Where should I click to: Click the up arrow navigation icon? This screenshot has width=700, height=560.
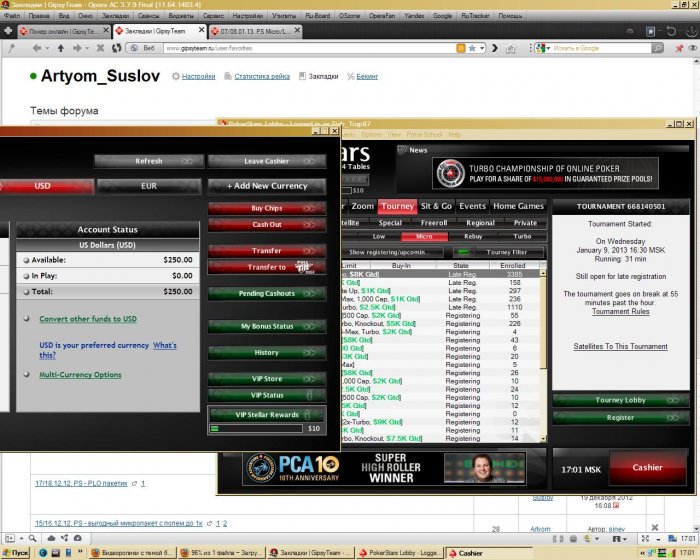coord(61,48)
